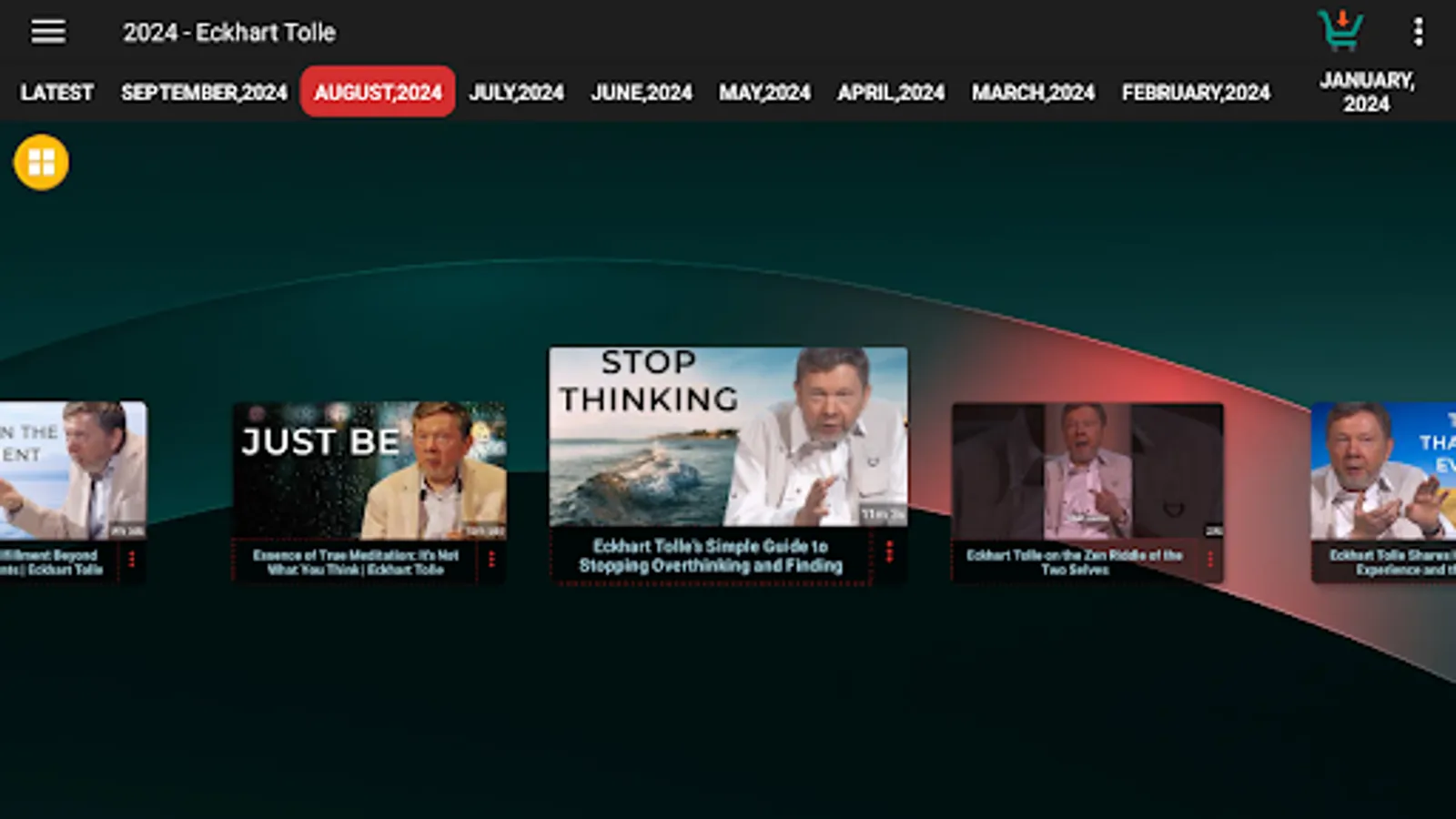The image size is (1456, 819).
Task: Click title 'Essence of True Meditation'
Action: point(356,561)
